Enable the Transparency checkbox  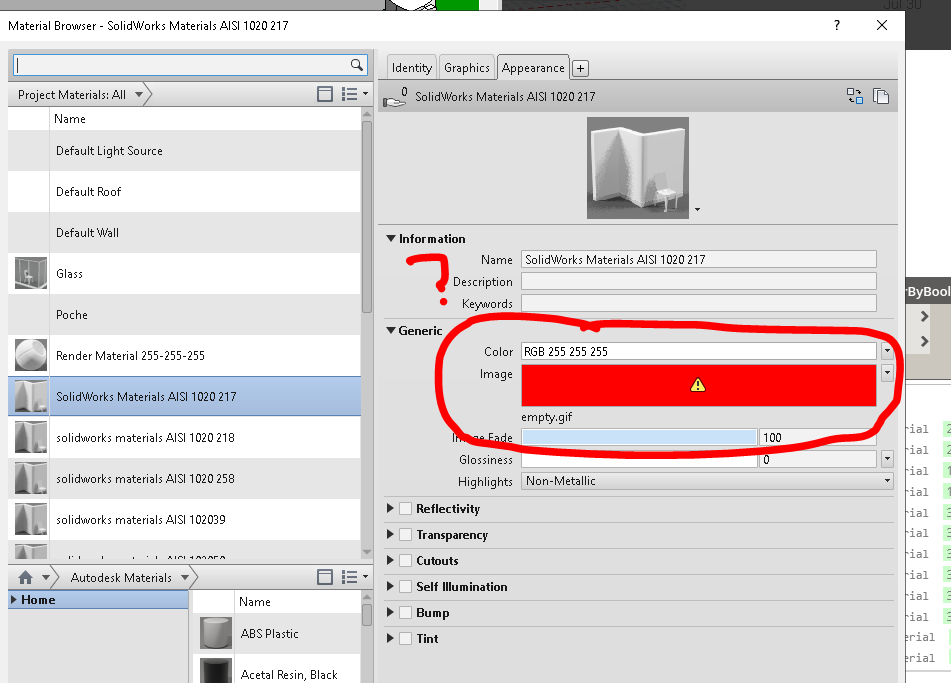405,534
